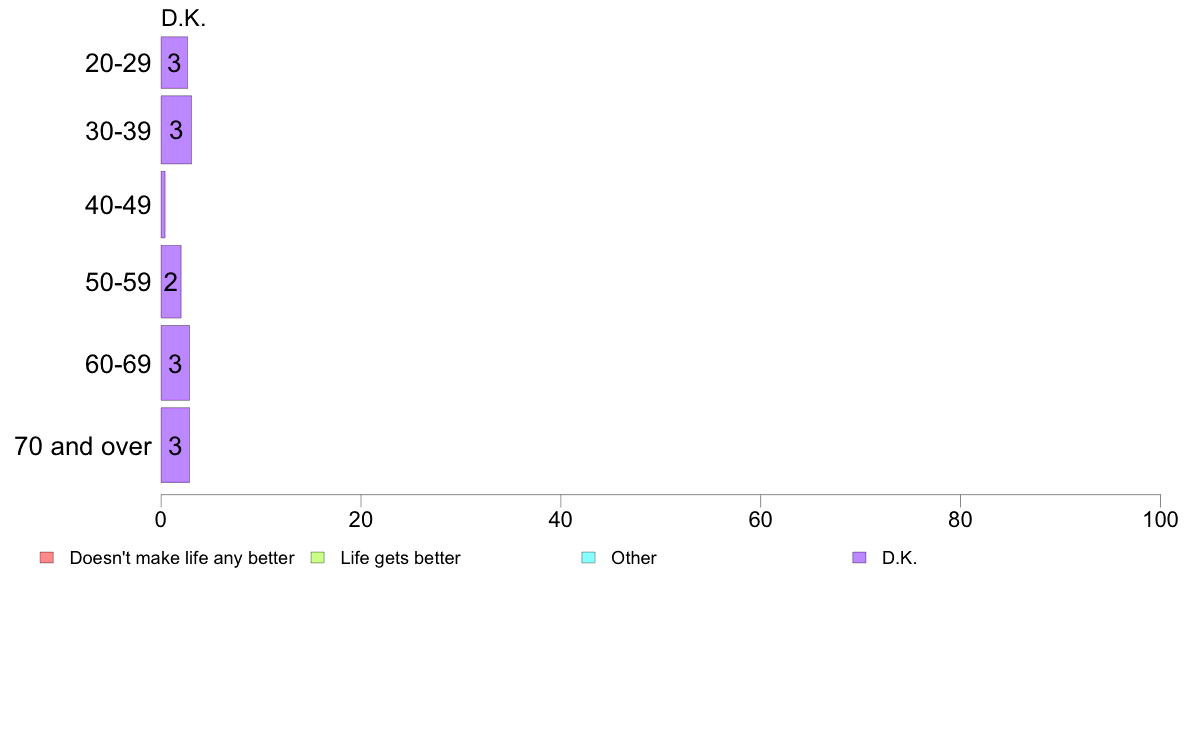Select the 50-59 bar labeled 2

170,282
